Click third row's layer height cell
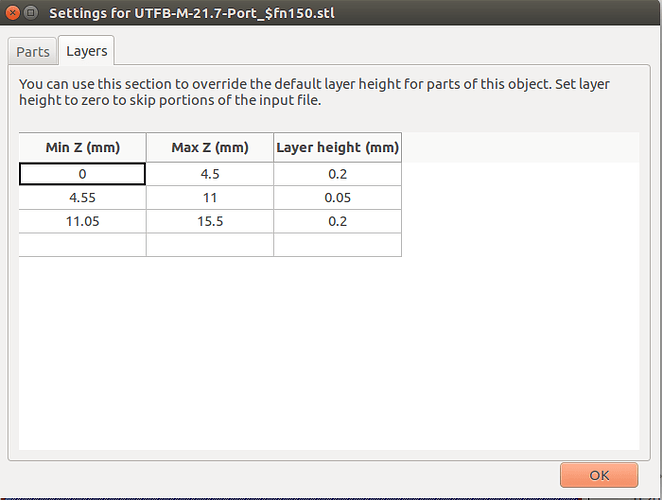 [337, 221]
